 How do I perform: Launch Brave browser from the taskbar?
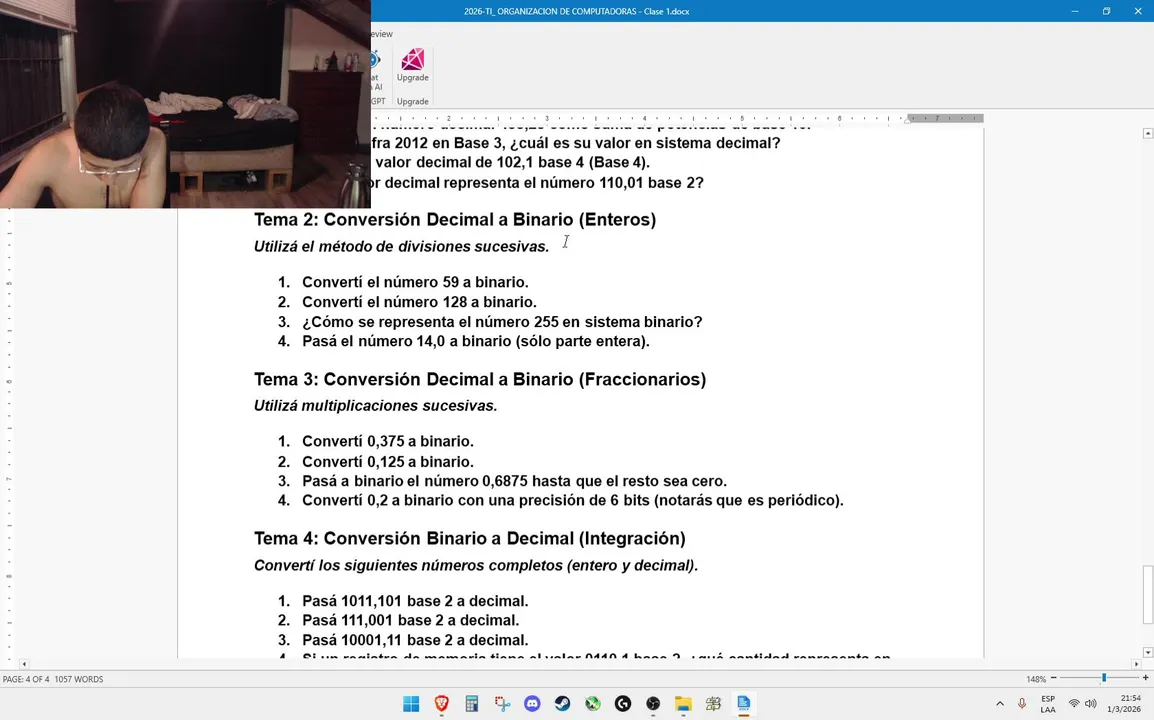pos(441,704)
